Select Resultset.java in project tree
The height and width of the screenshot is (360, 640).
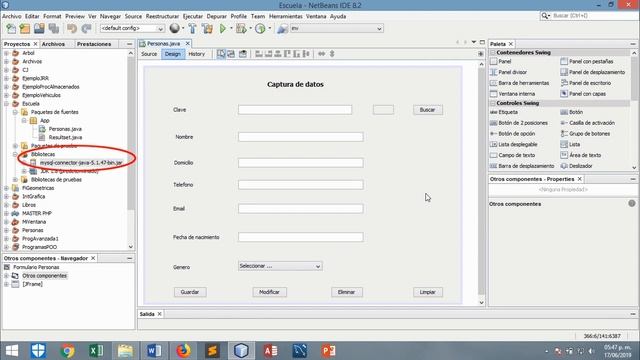coord(65,138)
